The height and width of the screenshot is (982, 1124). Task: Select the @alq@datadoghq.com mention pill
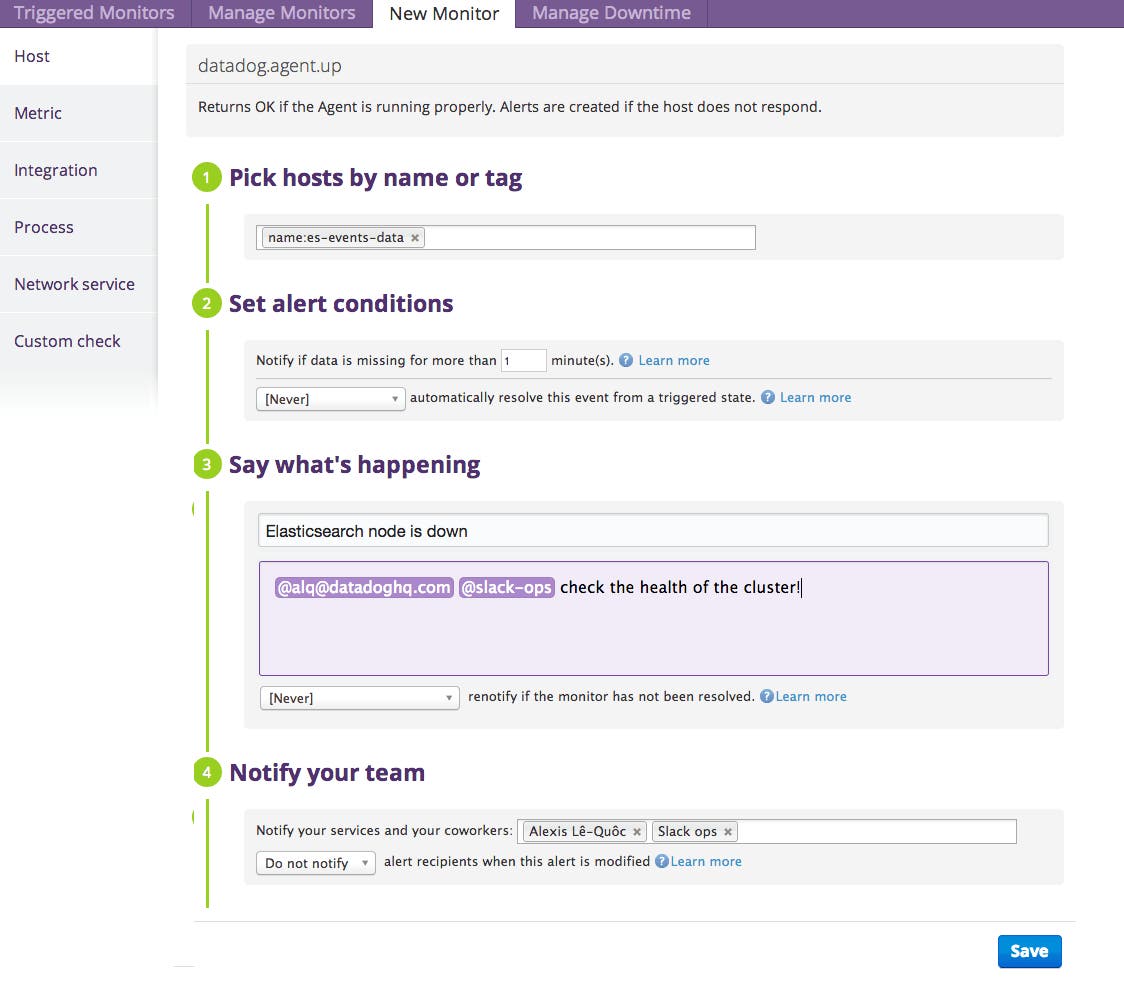[364, 587]
